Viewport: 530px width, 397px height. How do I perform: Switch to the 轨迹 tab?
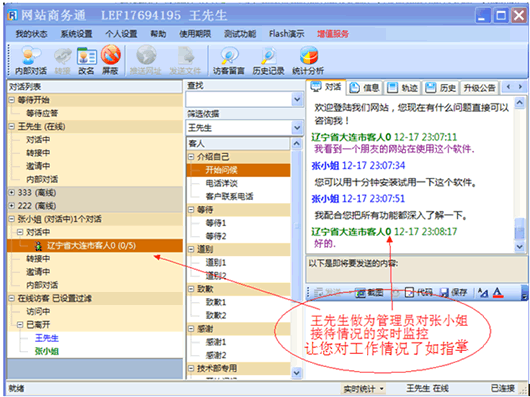[x=402, y=88]
